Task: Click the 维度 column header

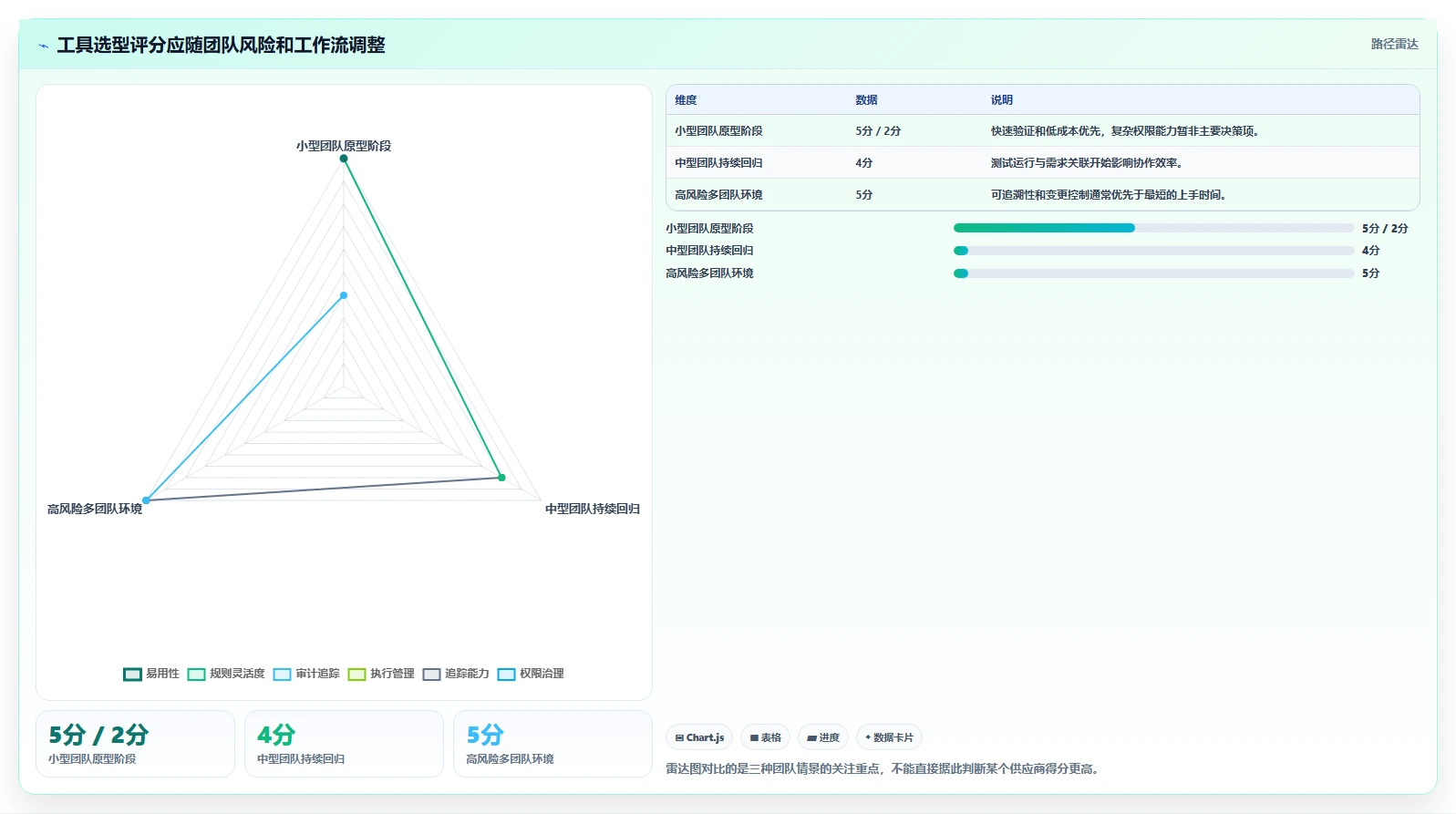Action: (x=686, y=100)
